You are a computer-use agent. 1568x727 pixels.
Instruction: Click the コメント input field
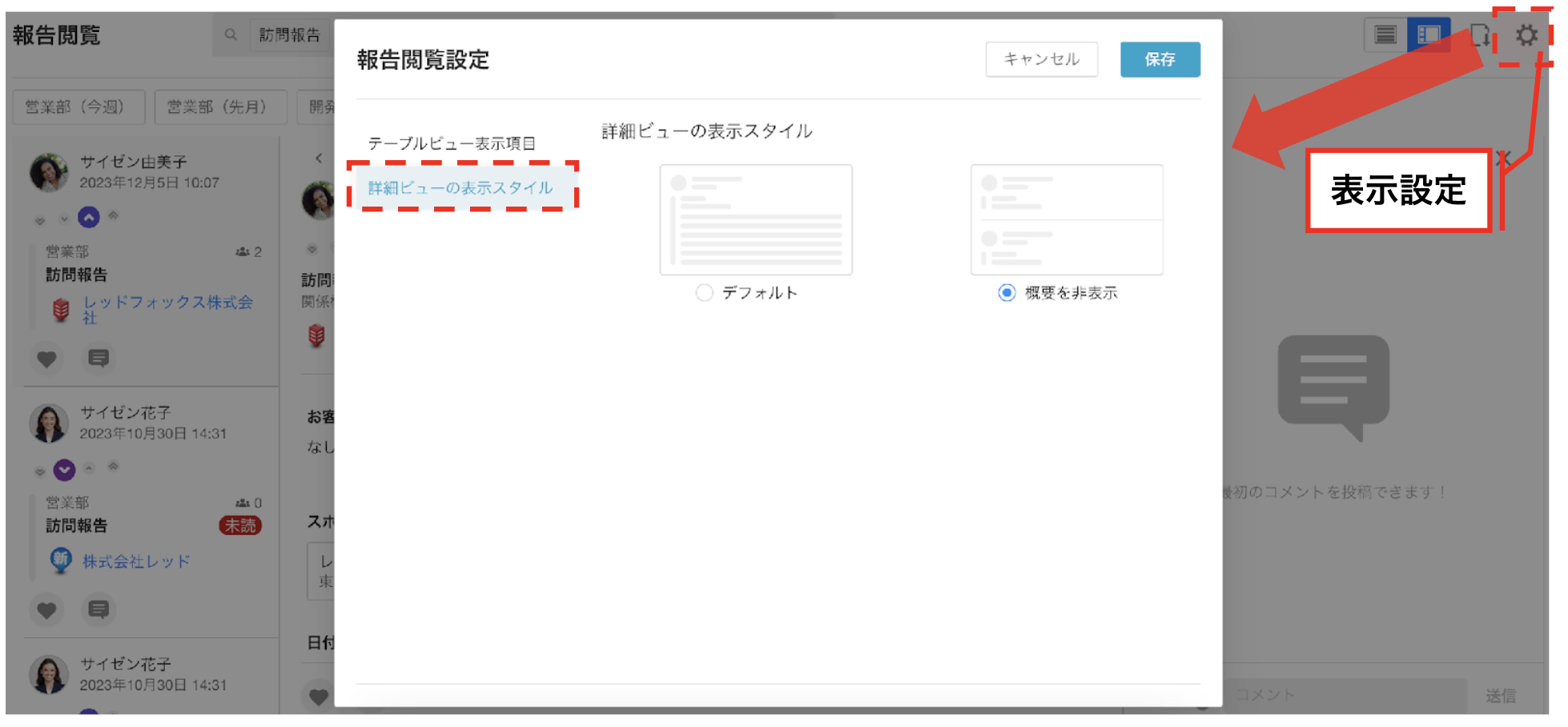(1345, 695)
